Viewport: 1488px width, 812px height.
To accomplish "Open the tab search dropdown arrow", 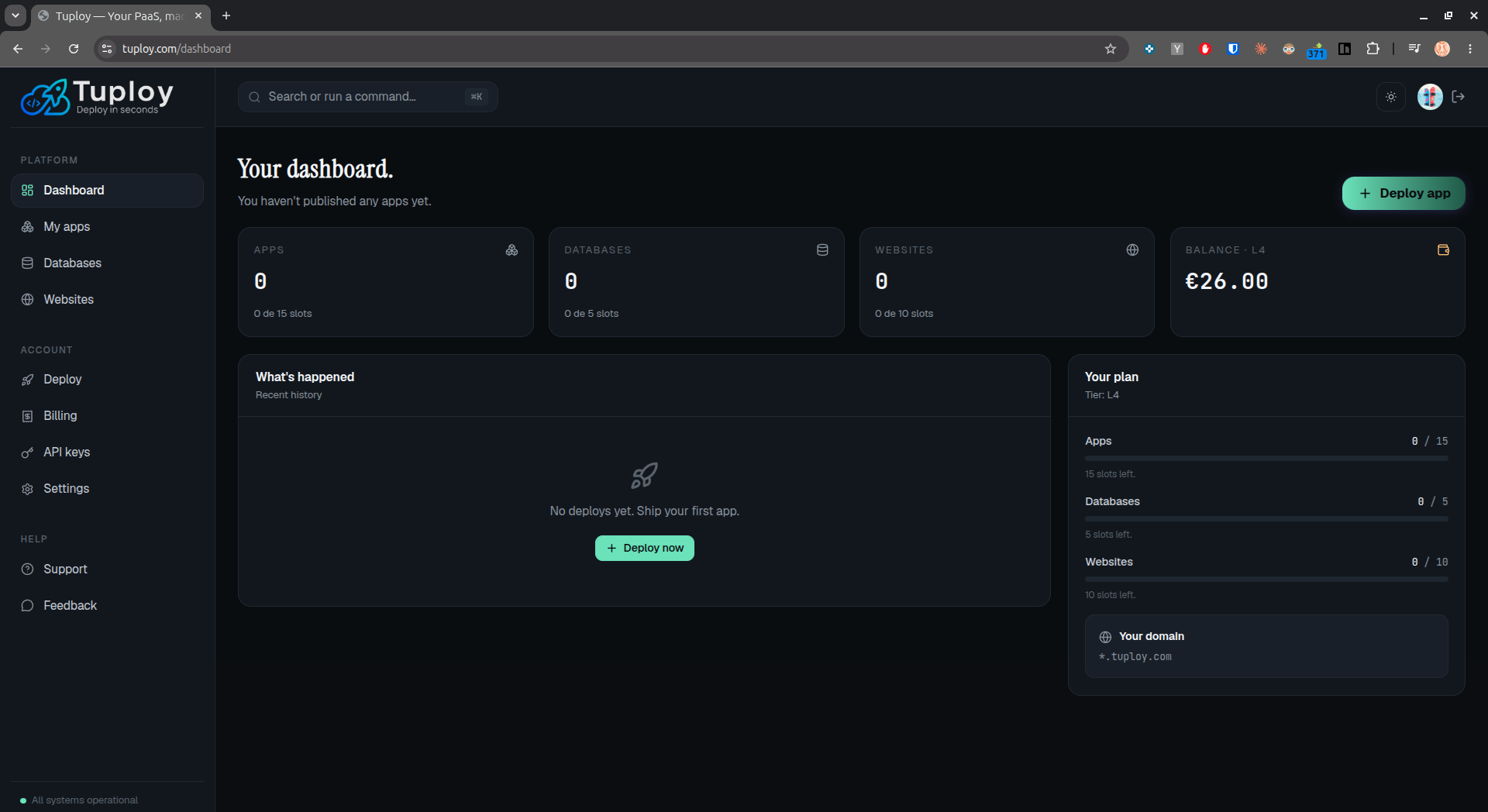I will 15,15.
